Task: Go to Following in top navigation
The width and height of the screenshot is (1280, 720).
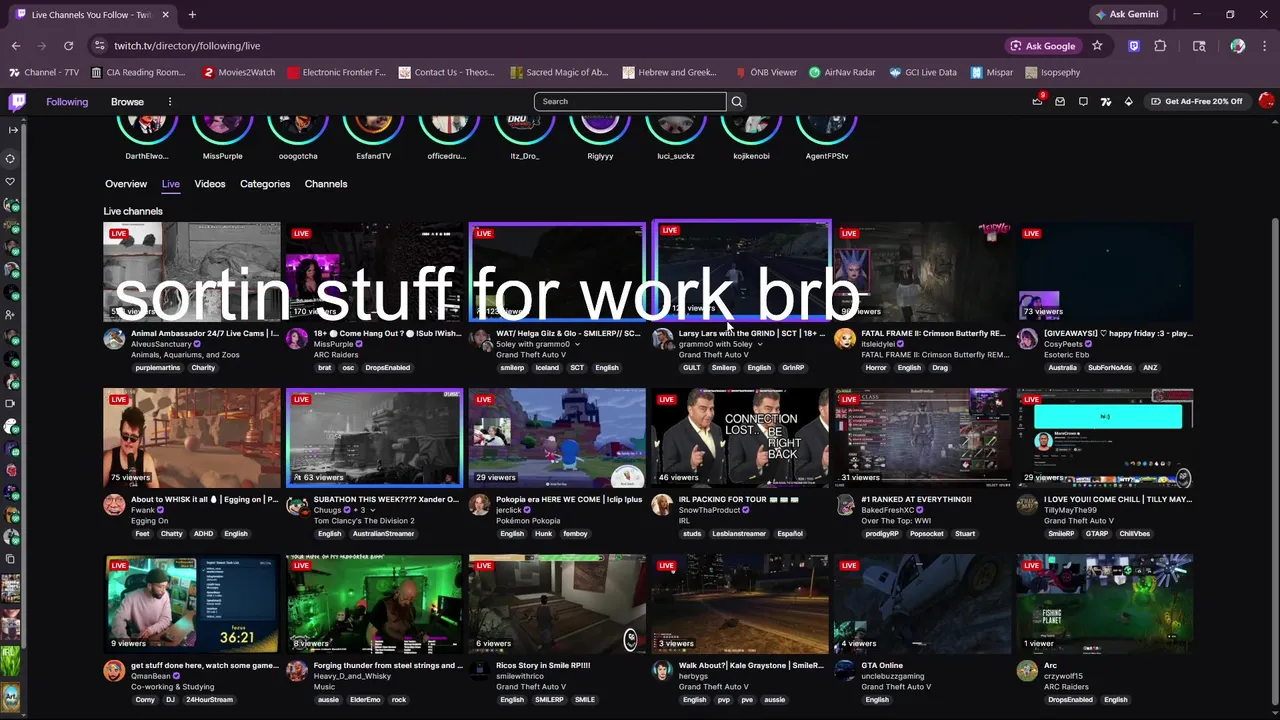Action: click(x=67, y=101)
